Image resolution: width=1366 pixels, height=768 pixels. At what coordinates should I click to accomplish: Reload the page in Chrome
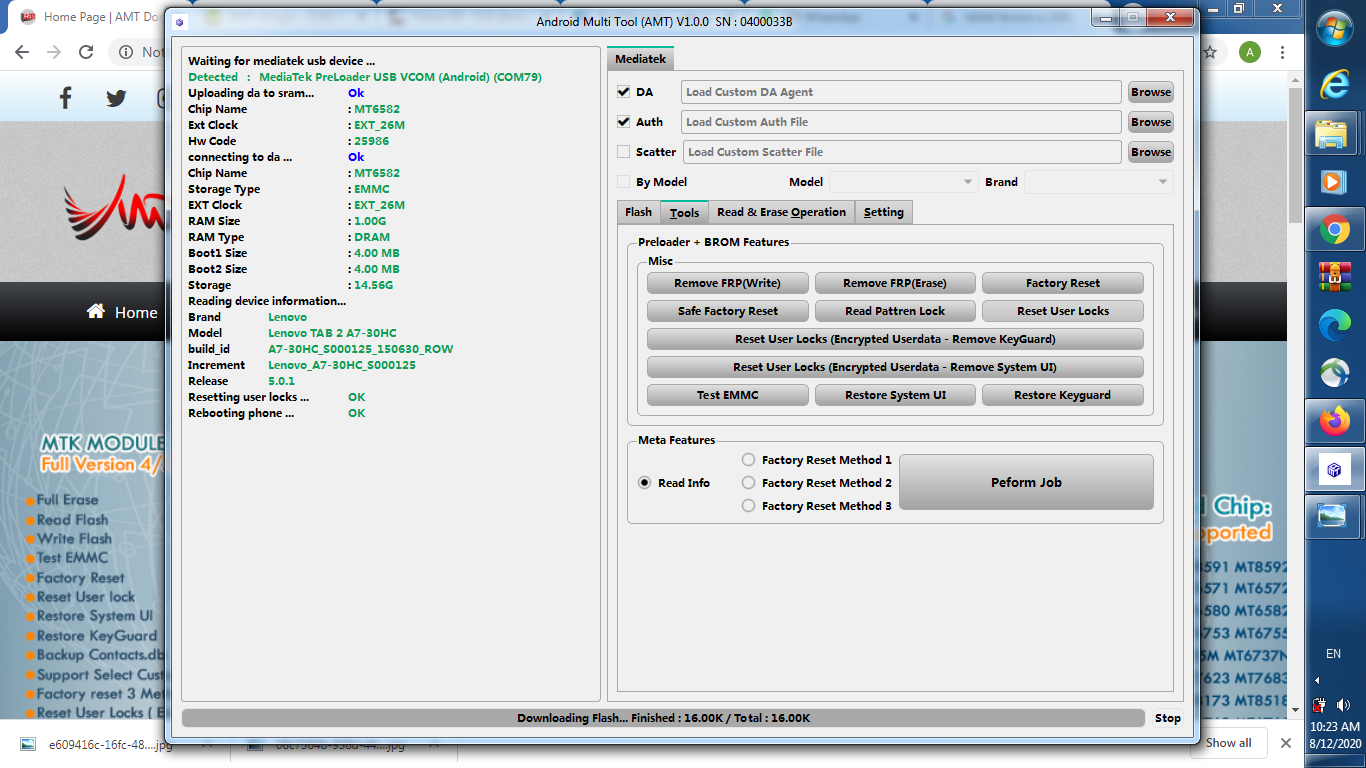coord(86,52)
